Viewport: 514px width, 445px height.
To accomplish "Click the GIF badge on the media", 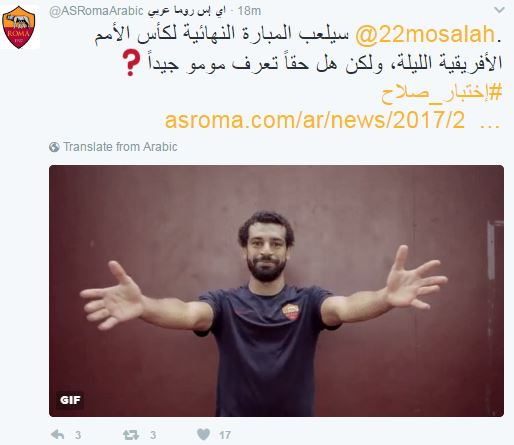I will (x=70, y=400).
